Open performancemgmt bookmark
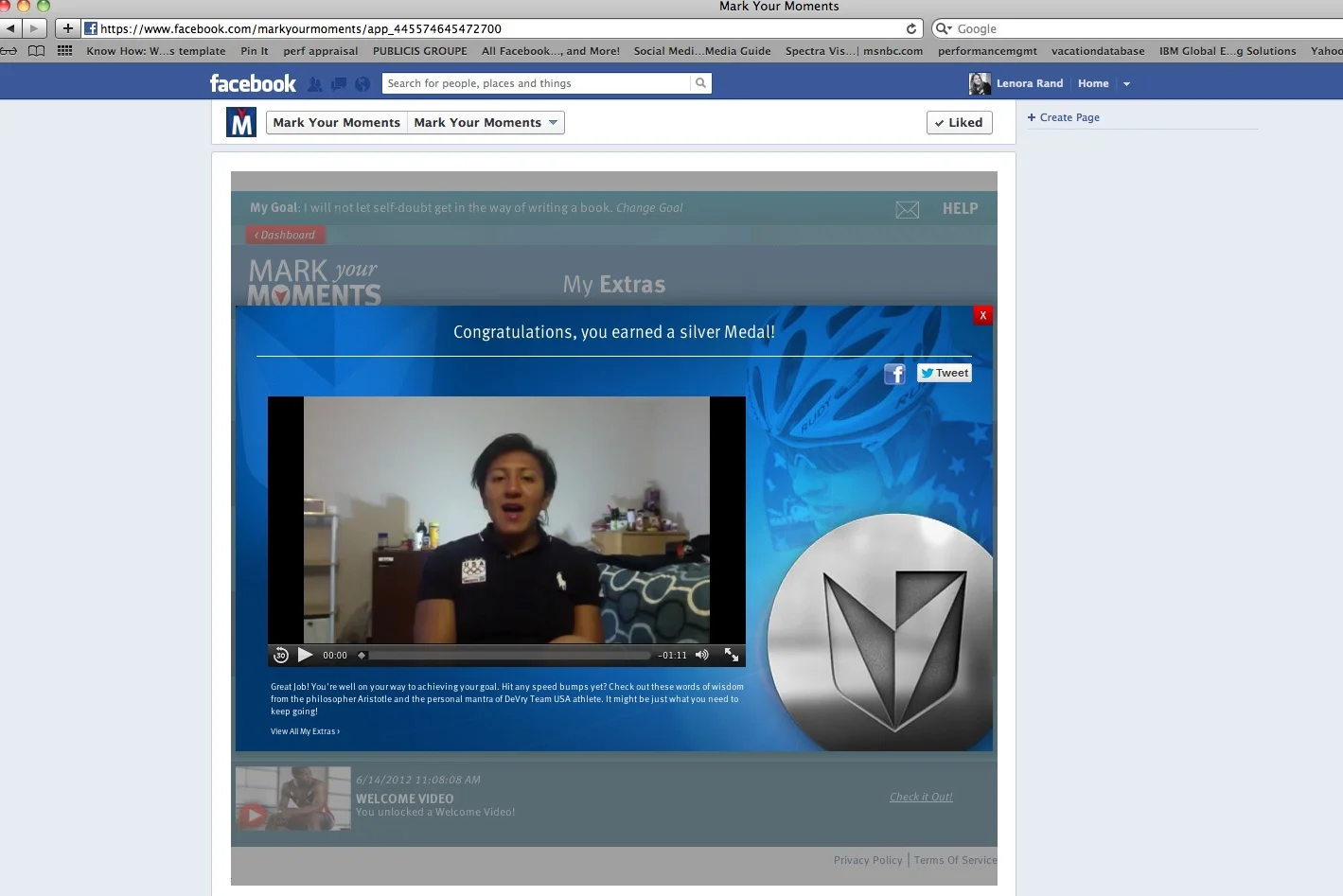1343x896 pixels. (x=987, y=51)
